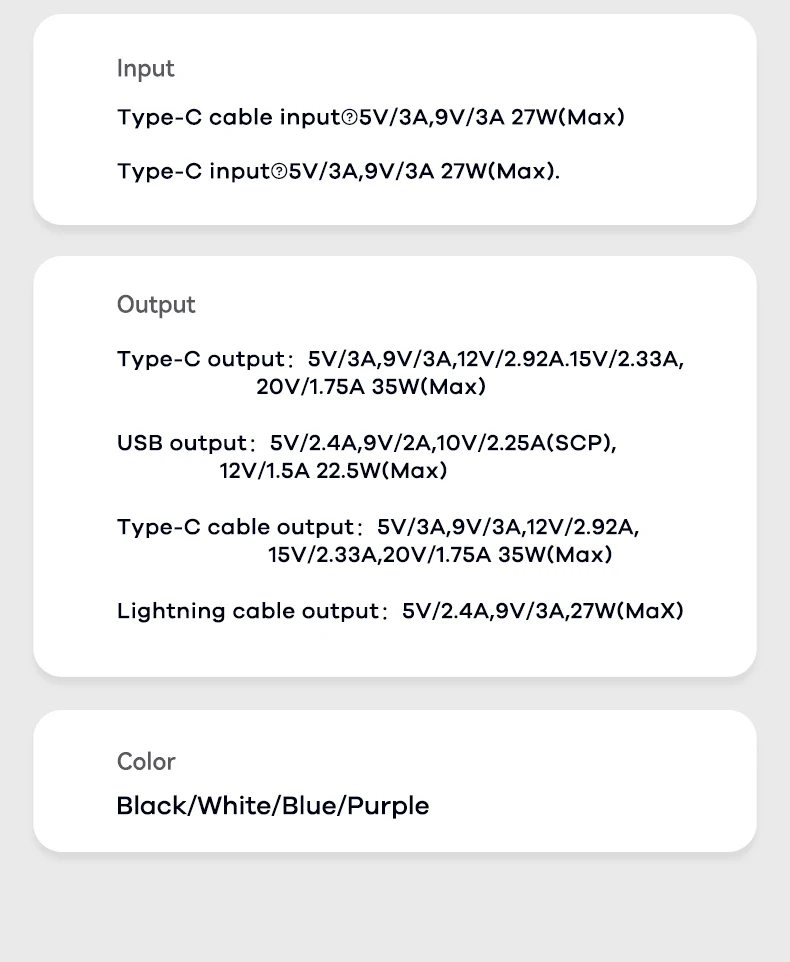The height and width of the screenshot is (962, 790).
Task: Click the 'Type-C cable output' label text
Action: pyautogui.click(x=236, y=527)
